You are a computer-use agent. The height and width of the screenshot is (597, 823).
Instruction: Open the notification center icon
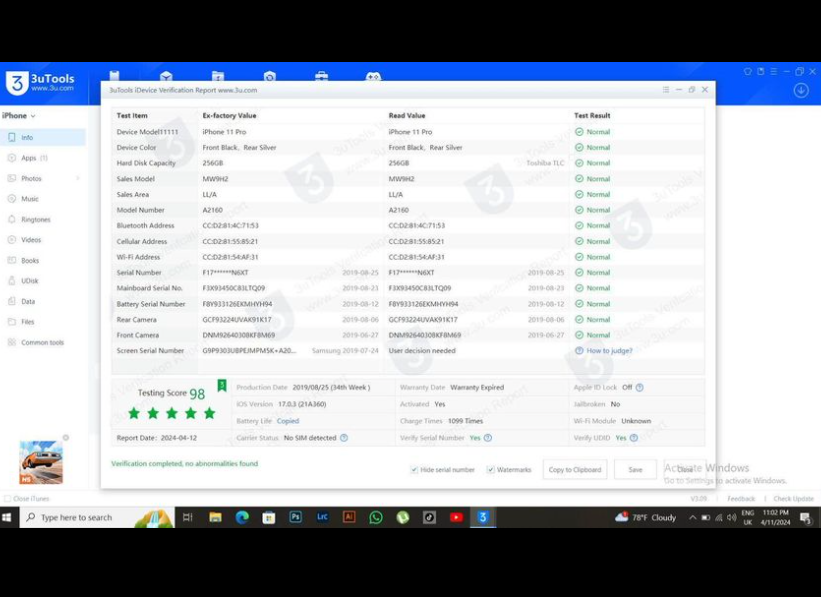click(x=806, y=518)
